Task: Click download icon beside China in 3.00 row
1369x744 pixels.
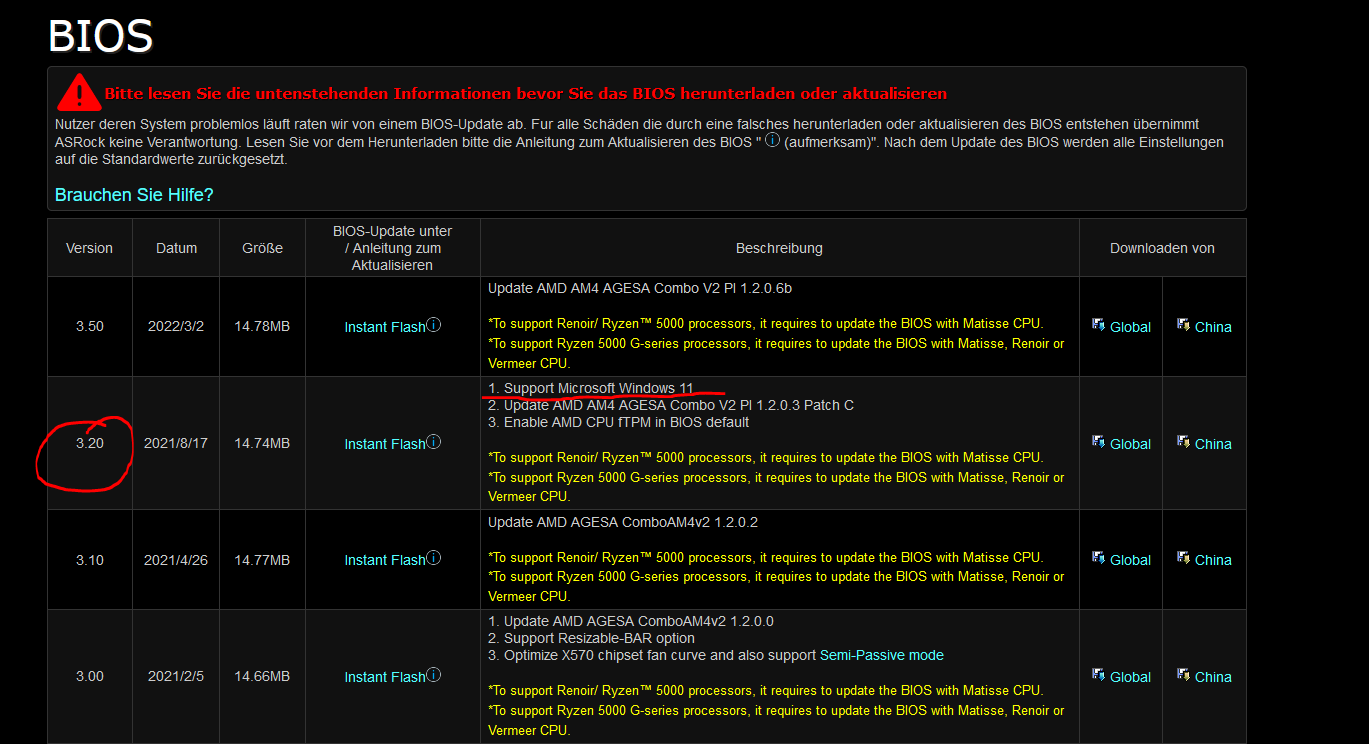Action: pos(1184,675)
